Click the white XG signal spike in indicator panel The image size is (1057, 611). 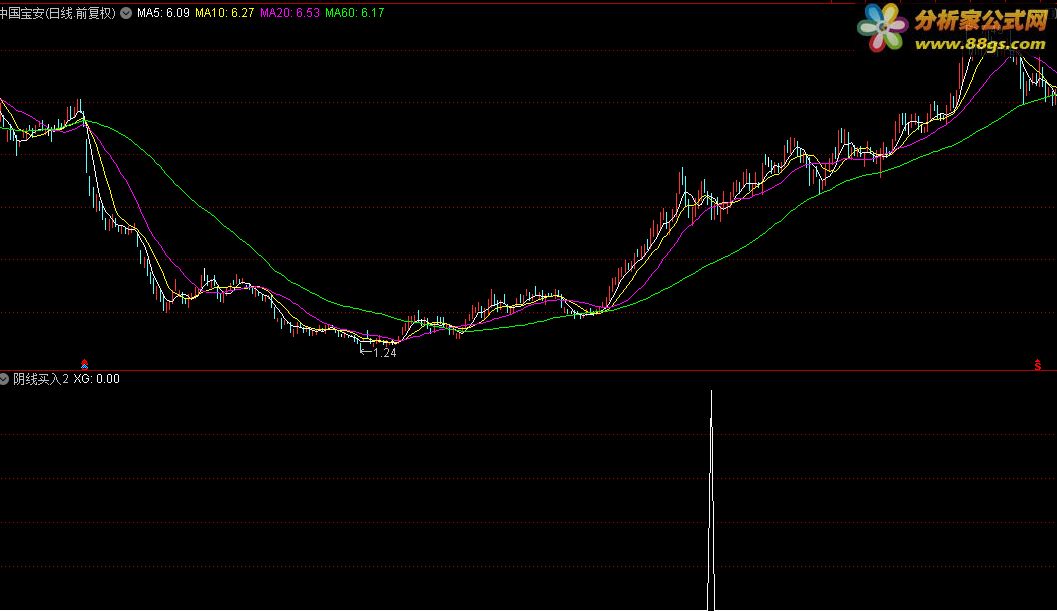pyautogui.click(x=711, y=500)
